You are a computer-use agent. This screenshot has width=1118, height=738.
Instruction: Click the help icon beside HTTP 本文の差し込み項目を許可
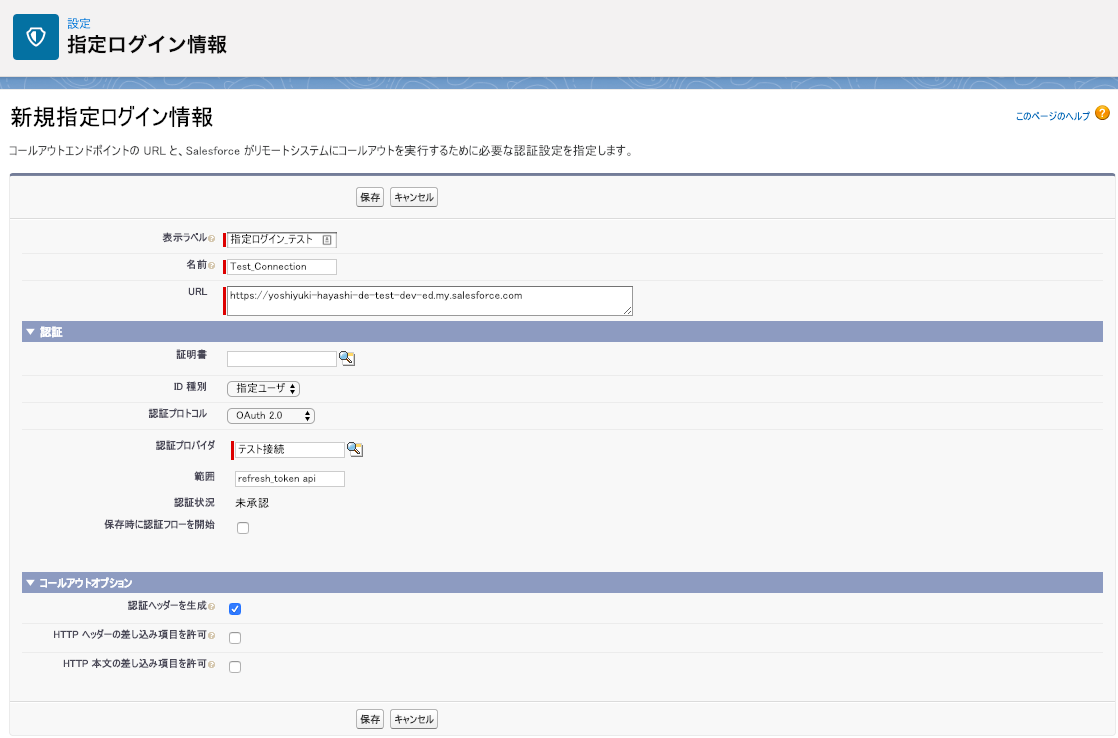[x=211, y=665]
